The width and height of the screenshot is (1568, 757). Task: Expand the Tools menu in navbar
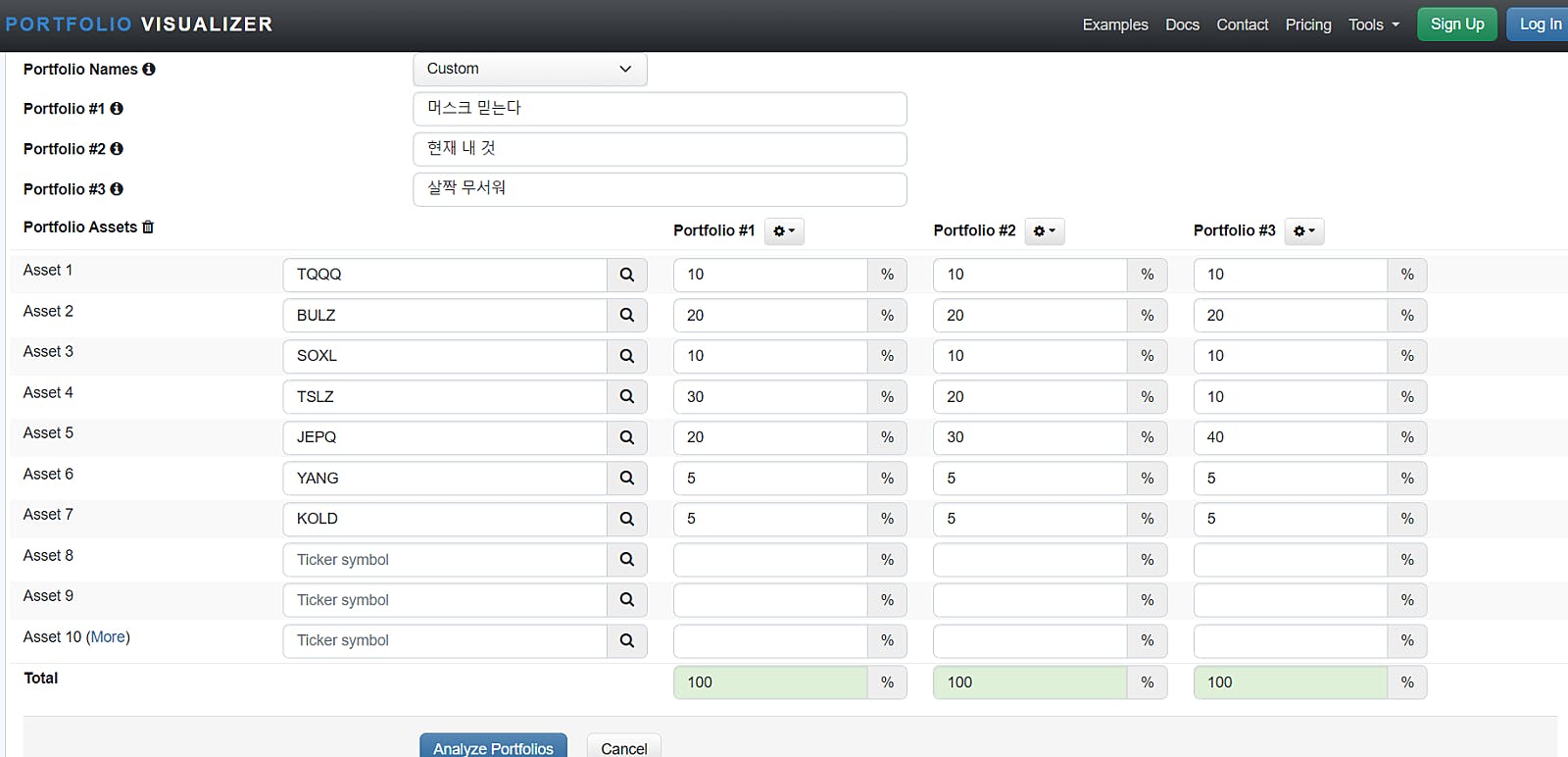1374,25
